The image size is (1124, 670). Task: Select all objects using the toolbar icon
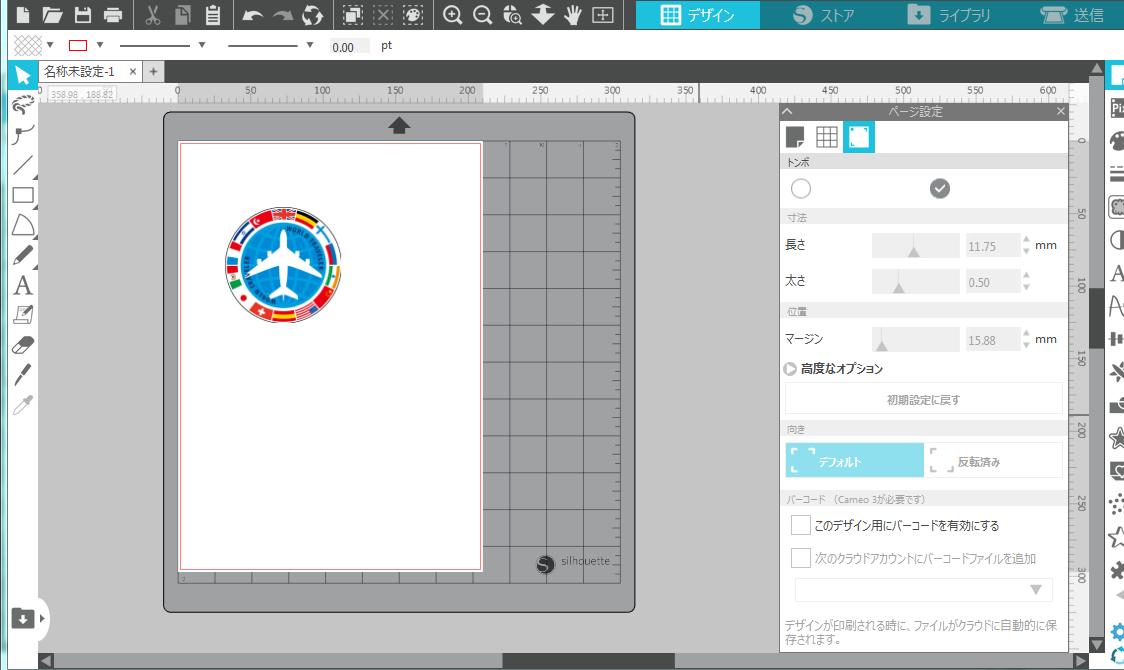(353, 14)
